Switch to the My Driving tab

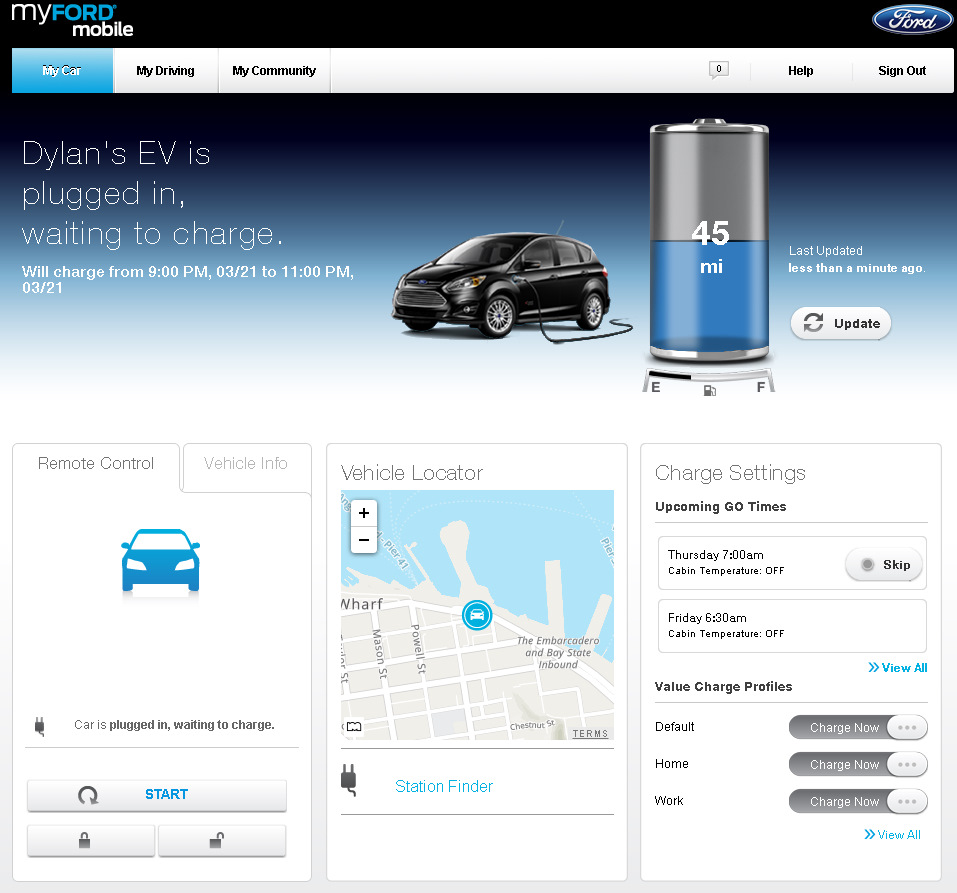[166, 70]
